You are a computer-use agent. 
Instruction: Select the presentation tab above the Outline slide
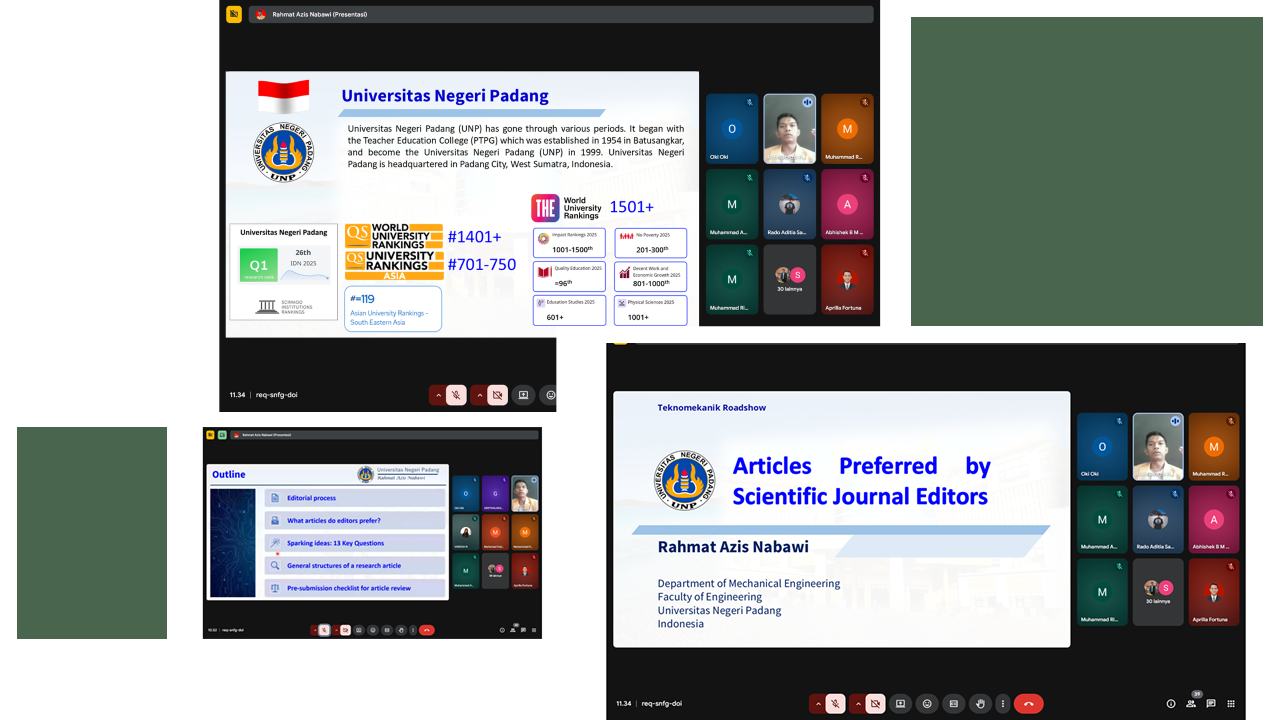click(x=265, y=435)
